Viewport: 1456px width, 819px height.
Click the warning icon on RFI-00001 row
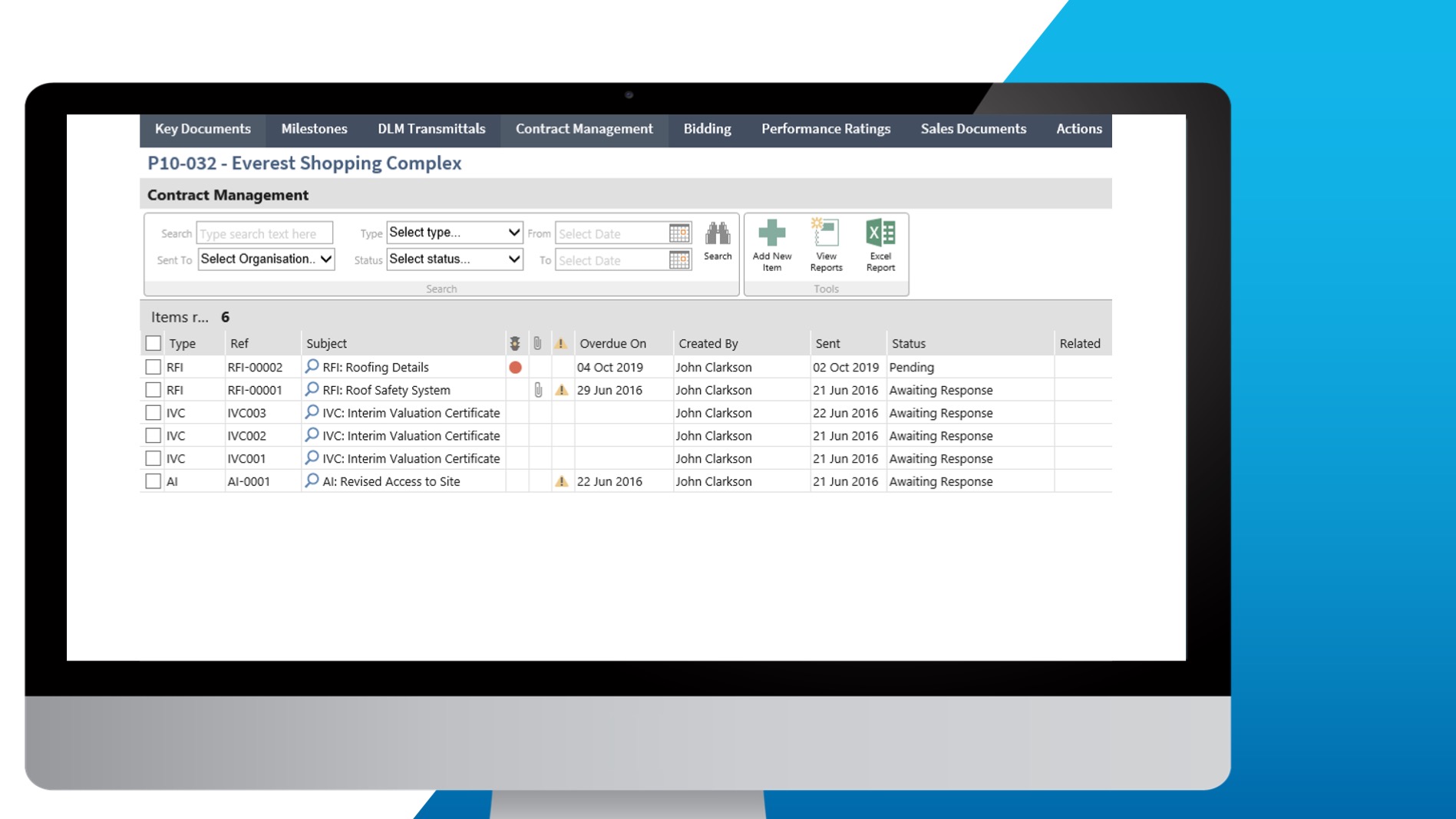(x=562, y=390)
